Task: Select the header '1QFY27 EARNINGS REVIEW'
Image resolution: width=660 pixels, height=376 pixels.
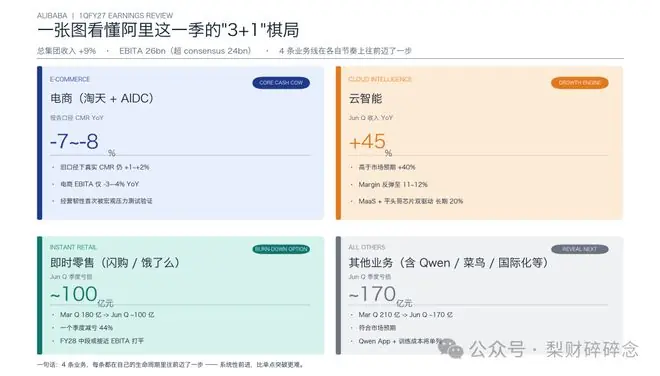Action: click(x=126, y=16)
